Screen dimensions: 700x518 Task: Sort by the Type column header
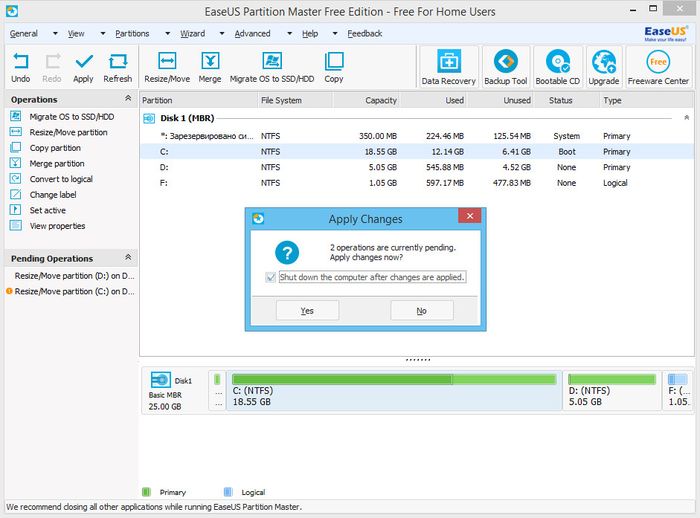point(646,100)
